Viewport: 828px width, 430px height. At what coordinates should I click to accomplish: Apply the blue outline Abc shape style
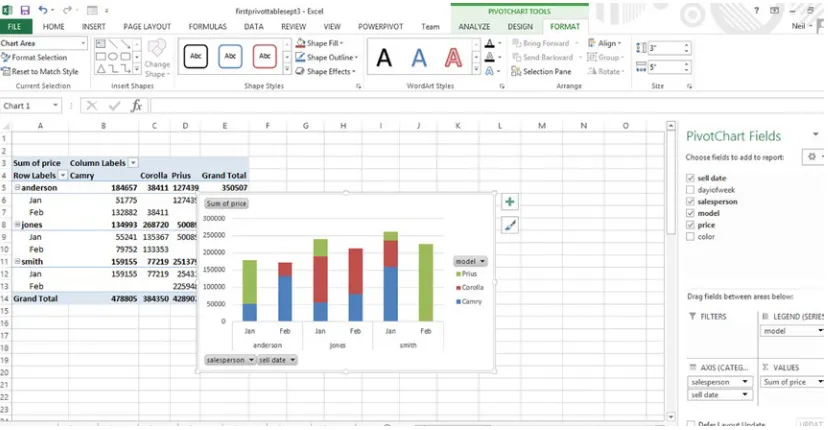(230, 57)
